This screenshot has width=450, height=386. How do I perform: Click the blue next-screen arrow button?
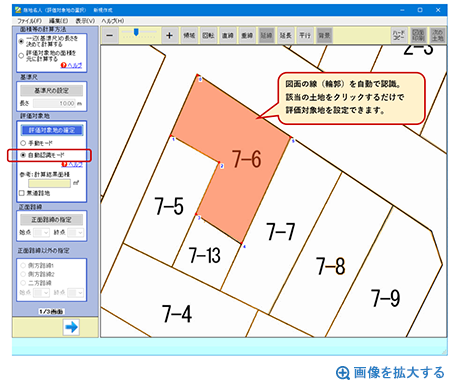pos(71,327)
